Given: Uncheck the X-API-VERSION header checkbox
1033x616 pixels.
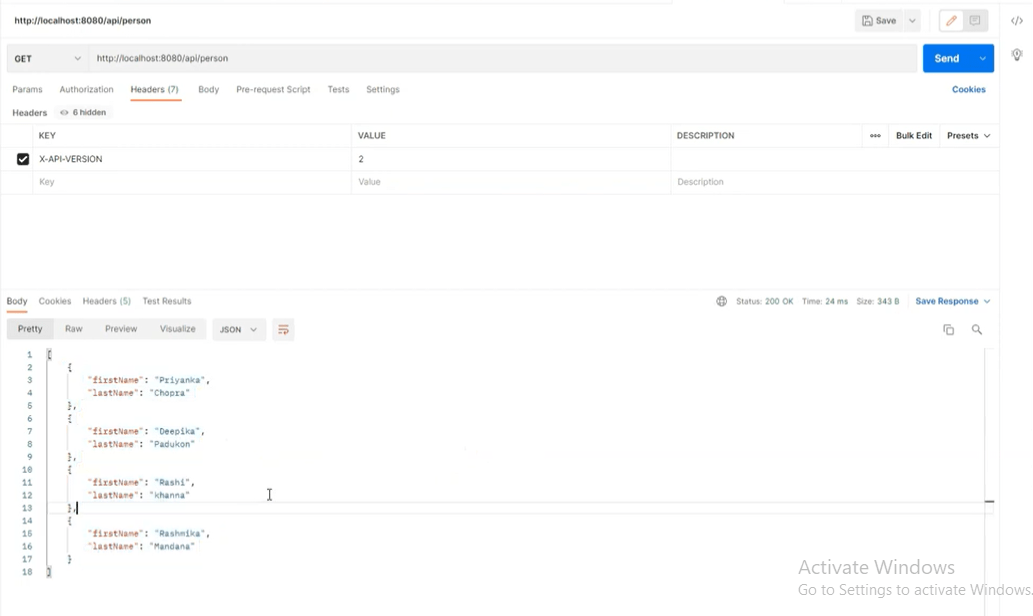Looking at the screenshot, I should (x=23, y=159).
